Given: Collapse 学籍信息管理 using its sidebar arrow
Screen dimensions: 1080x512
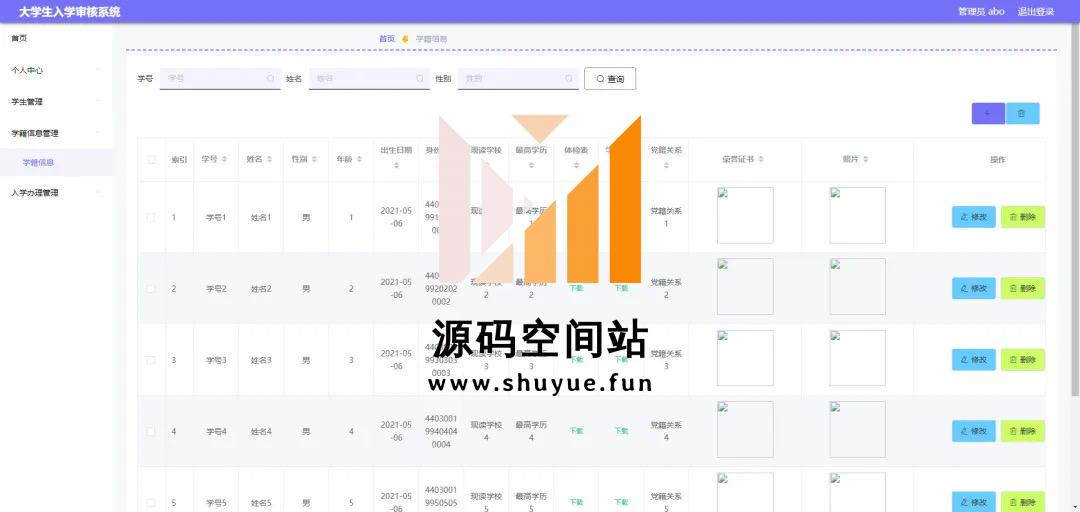Looking at the screenshot, I should point(98,133).
